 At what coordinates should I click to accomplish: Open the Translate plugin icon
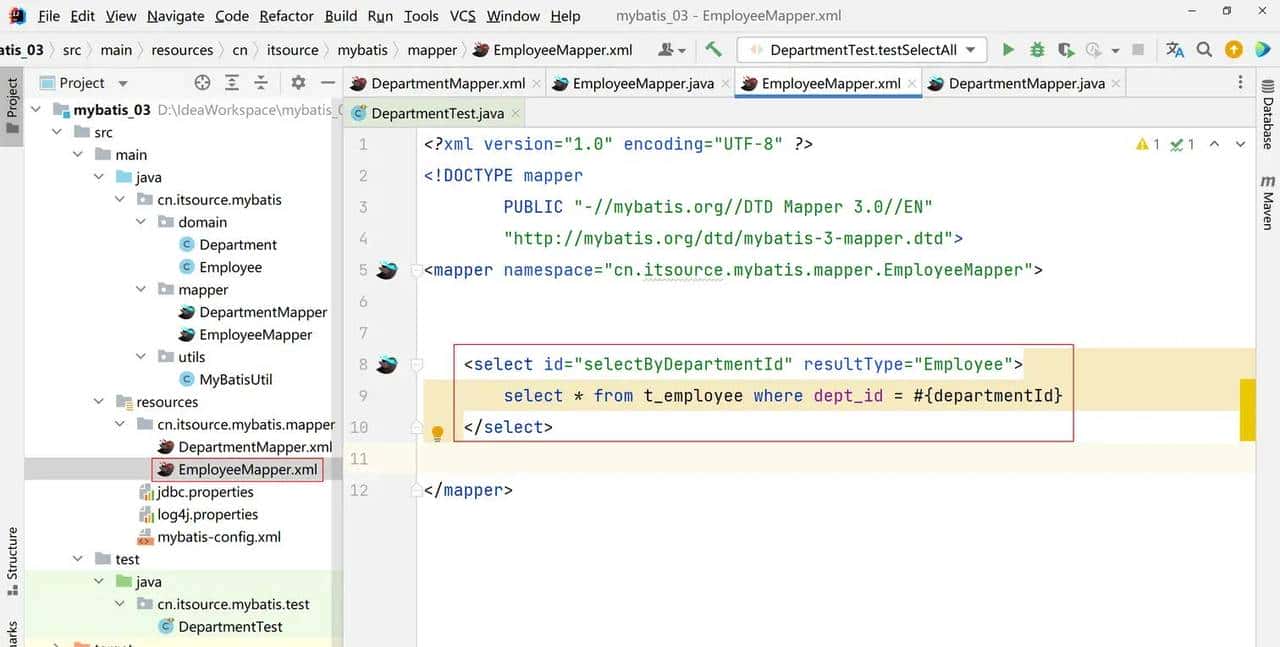click(1175, 50)
